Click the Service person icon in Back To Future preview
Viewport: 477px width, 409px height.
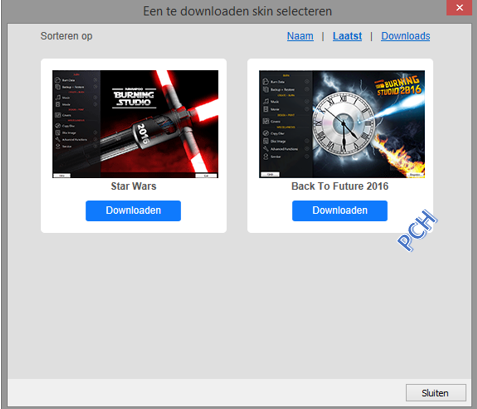(266, 156)
